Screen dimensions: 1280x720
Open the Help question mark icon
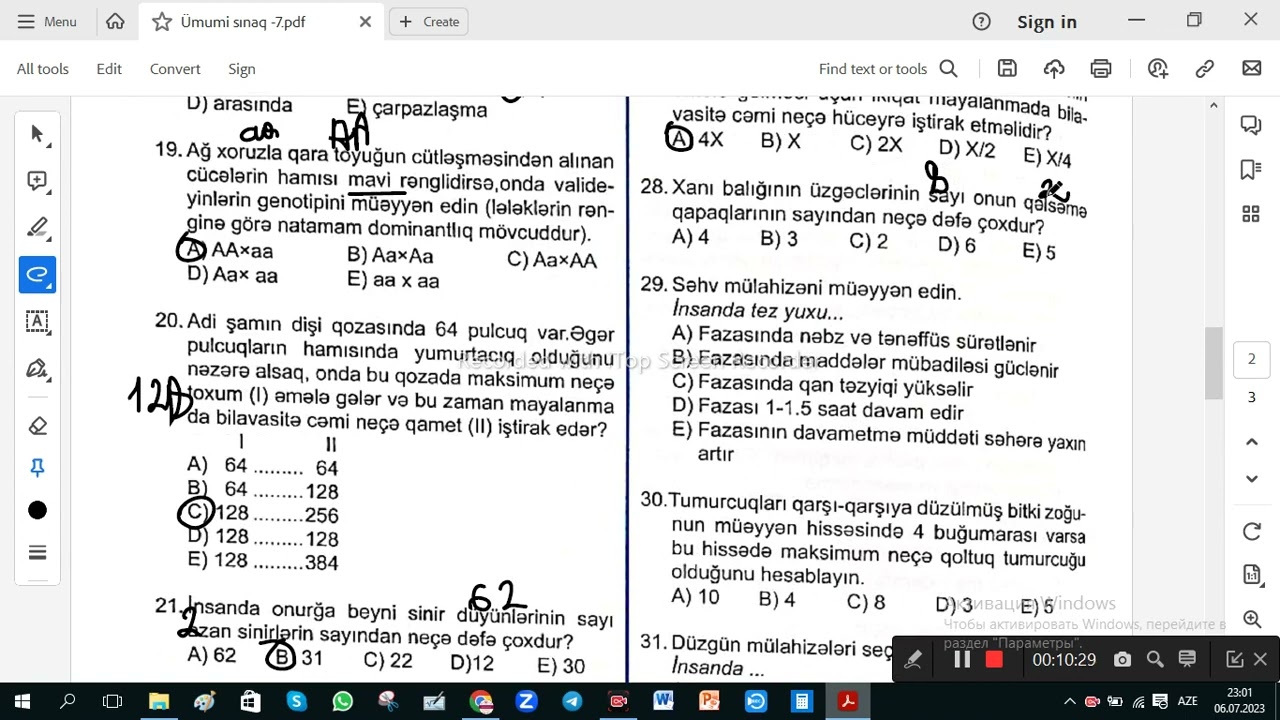(x=981, y=21)
